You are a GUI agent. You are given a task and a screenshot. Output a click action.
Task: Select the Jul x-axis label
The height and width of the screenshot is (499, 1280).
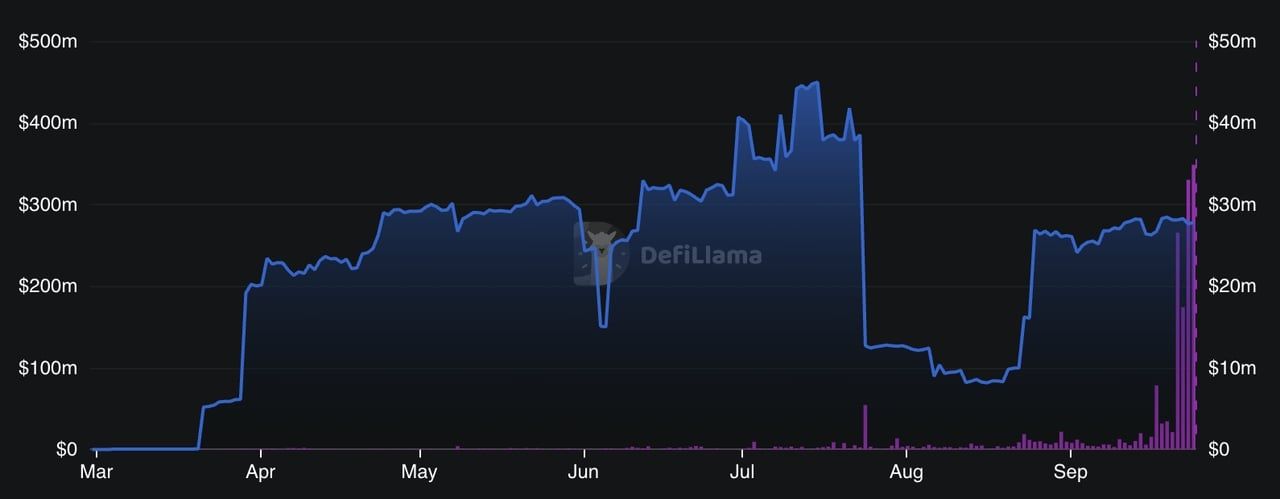[741, 469]
